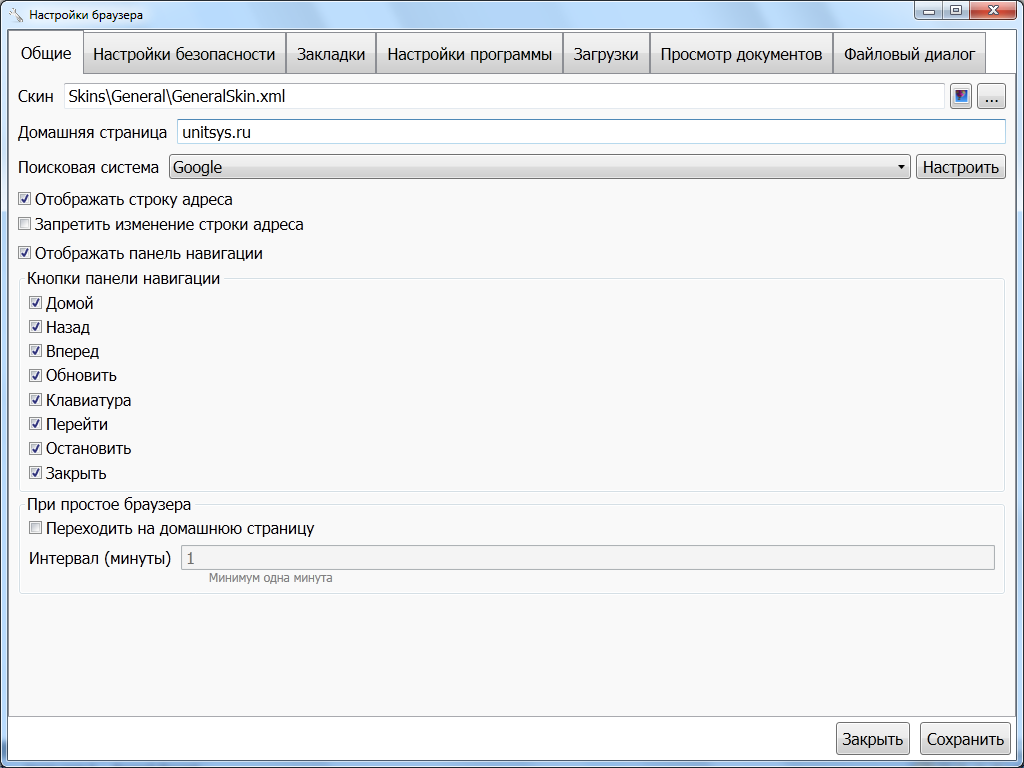The height and width of the screenshot is (768, 1024).
Task: Uncheck the 'Клавиатура' navigation button
Action: point(36,400)
